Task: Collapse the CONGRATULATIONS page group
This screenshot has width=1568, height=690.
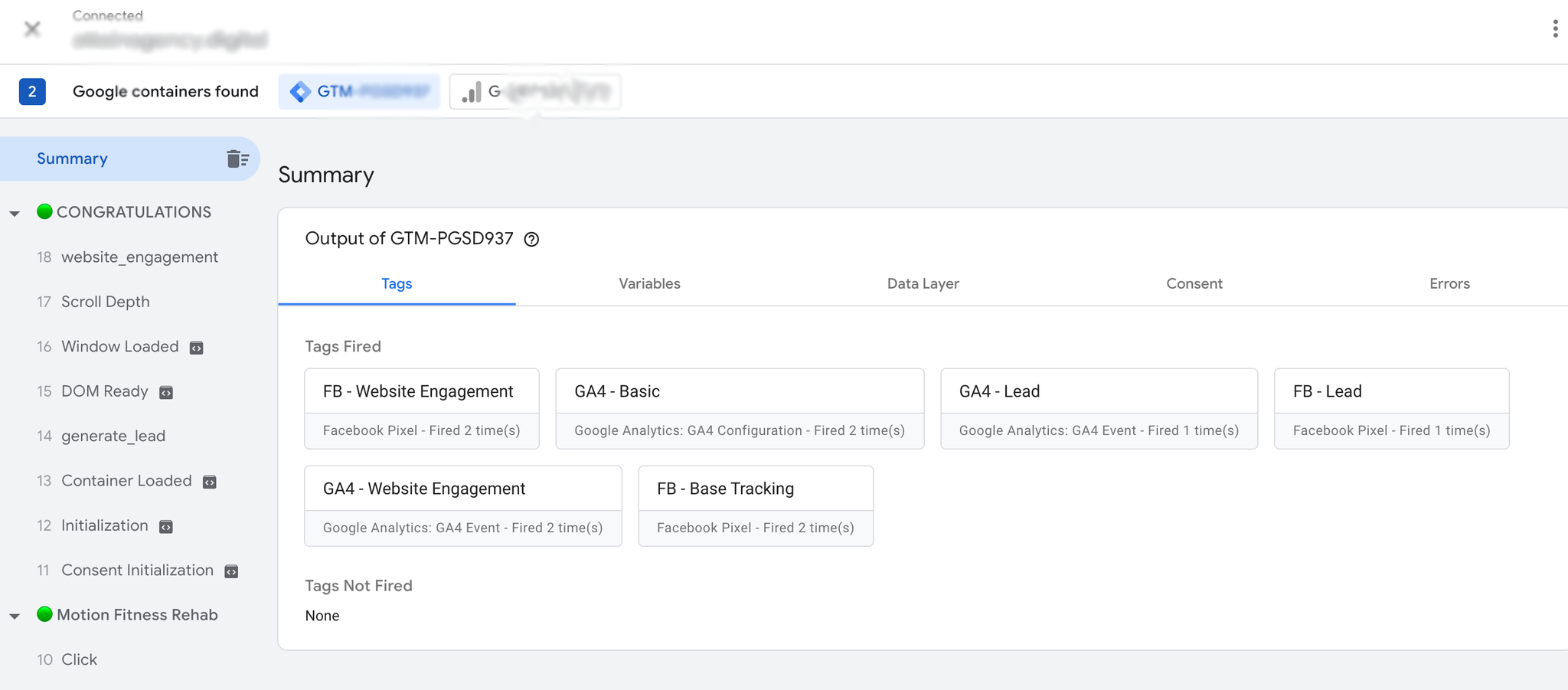Action: pyautogui.click(x=15, y=214)
